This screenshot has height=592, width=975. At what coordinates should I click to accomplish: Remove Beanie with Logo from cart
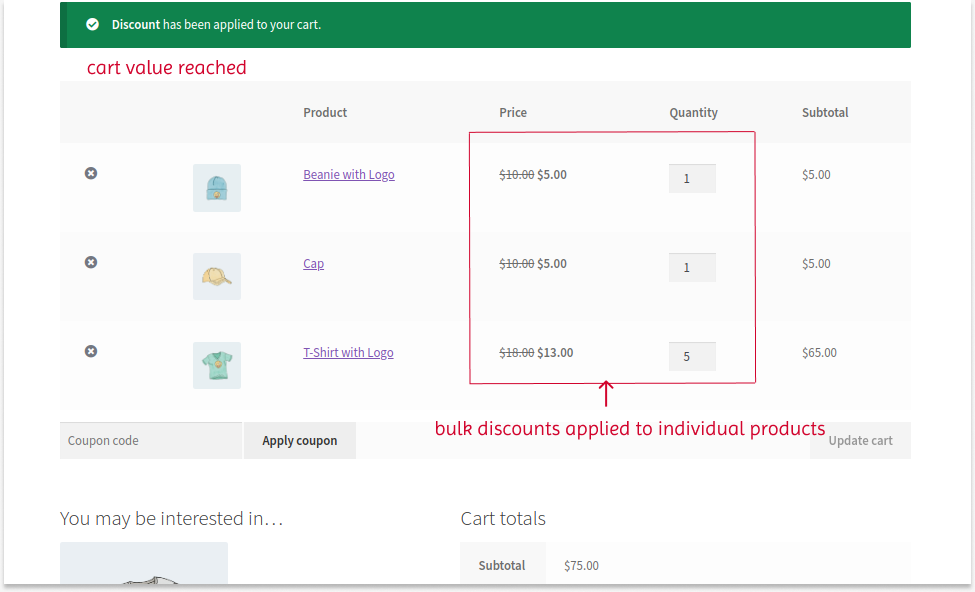pos(91,173)
